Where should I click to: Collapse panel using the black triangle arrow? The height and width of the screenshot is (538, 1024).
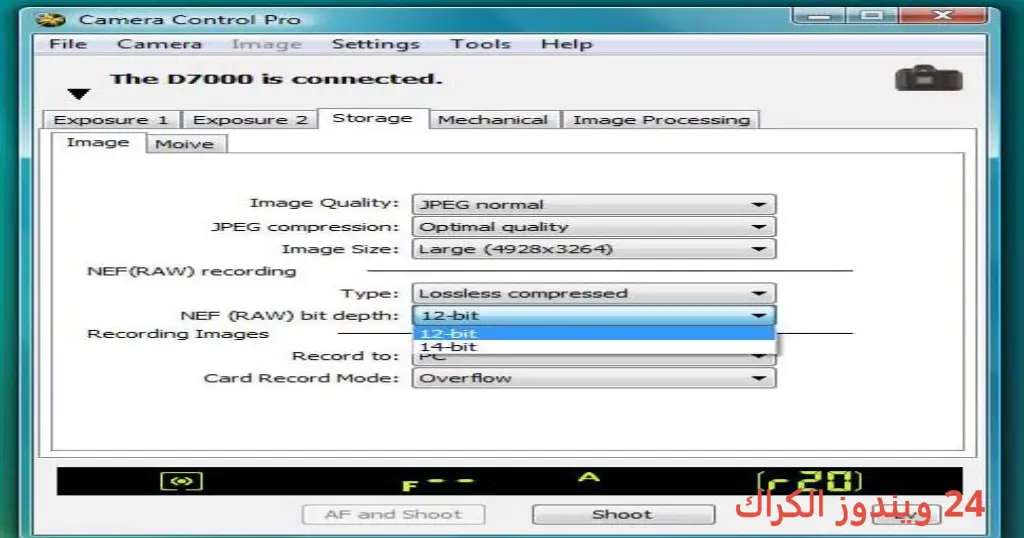point(78,94)
